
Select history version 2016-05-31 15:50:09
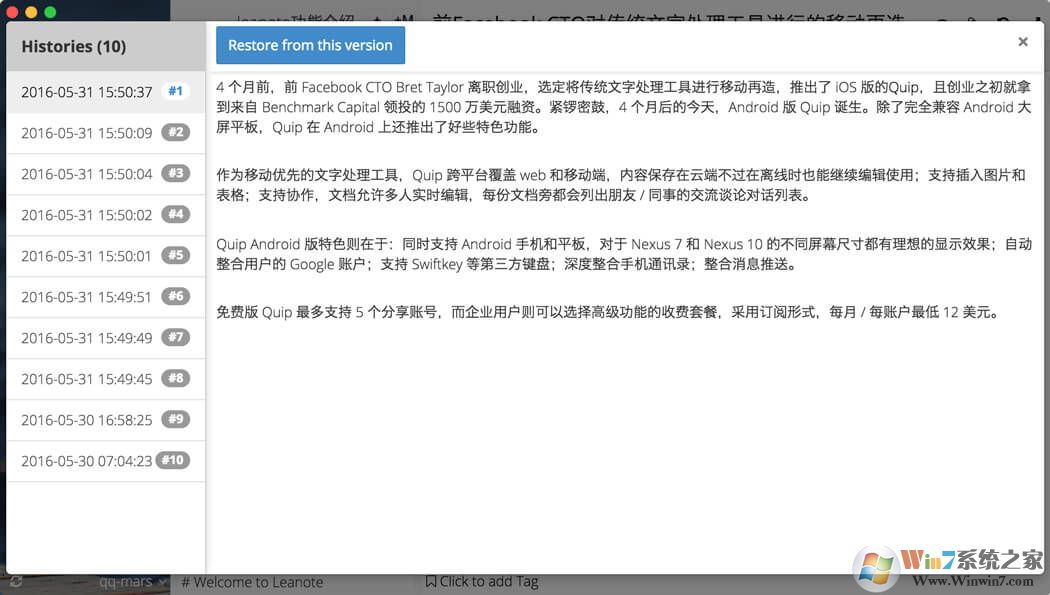tap(106, 133)
